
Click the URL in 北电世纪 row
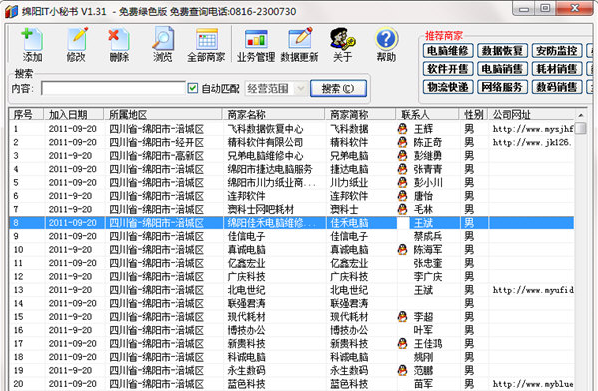click(x=533, y=290)
